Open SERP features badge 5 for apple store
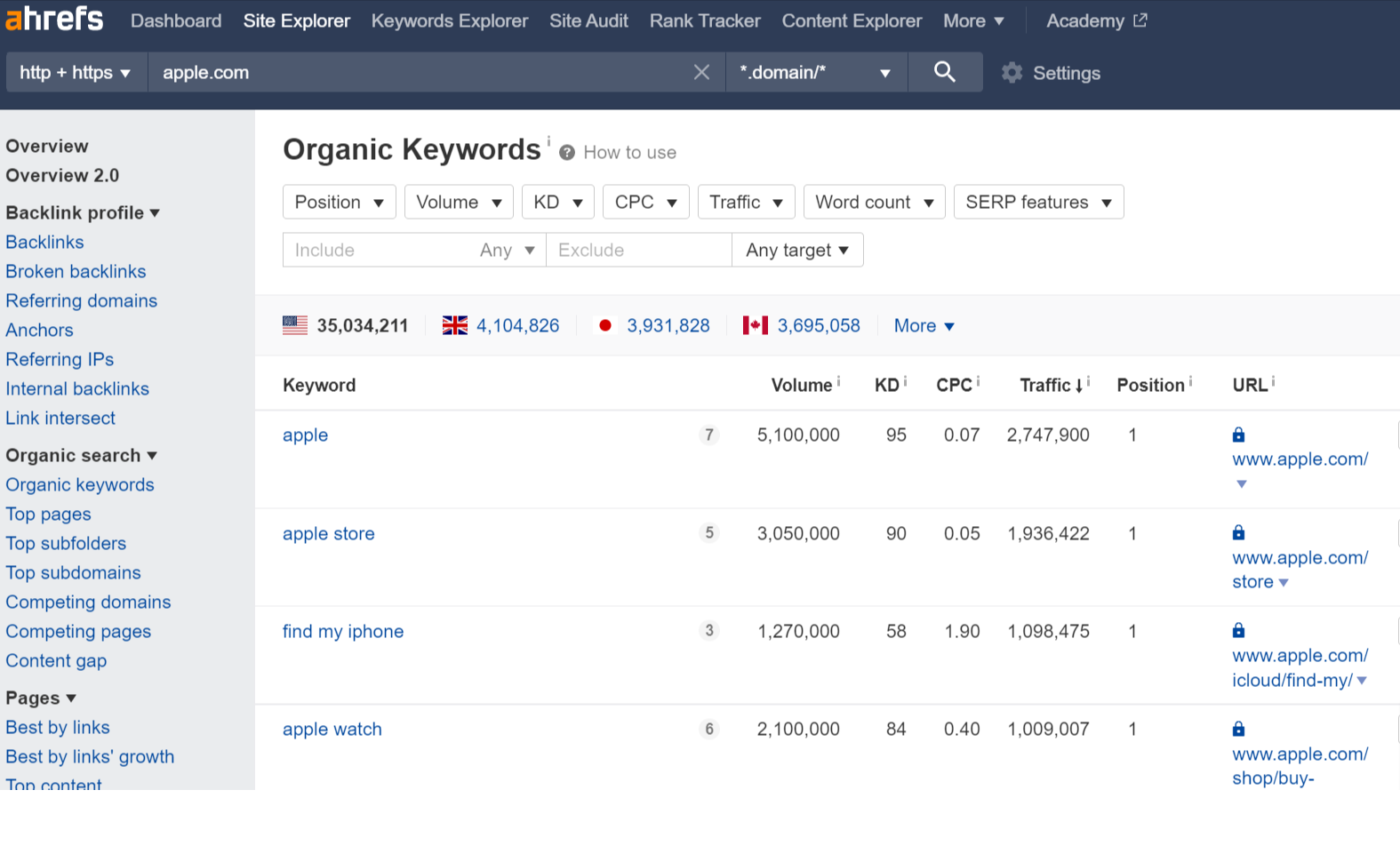Image resolution: width=1400 pixels, height=846 pixels. pos(708,532)
